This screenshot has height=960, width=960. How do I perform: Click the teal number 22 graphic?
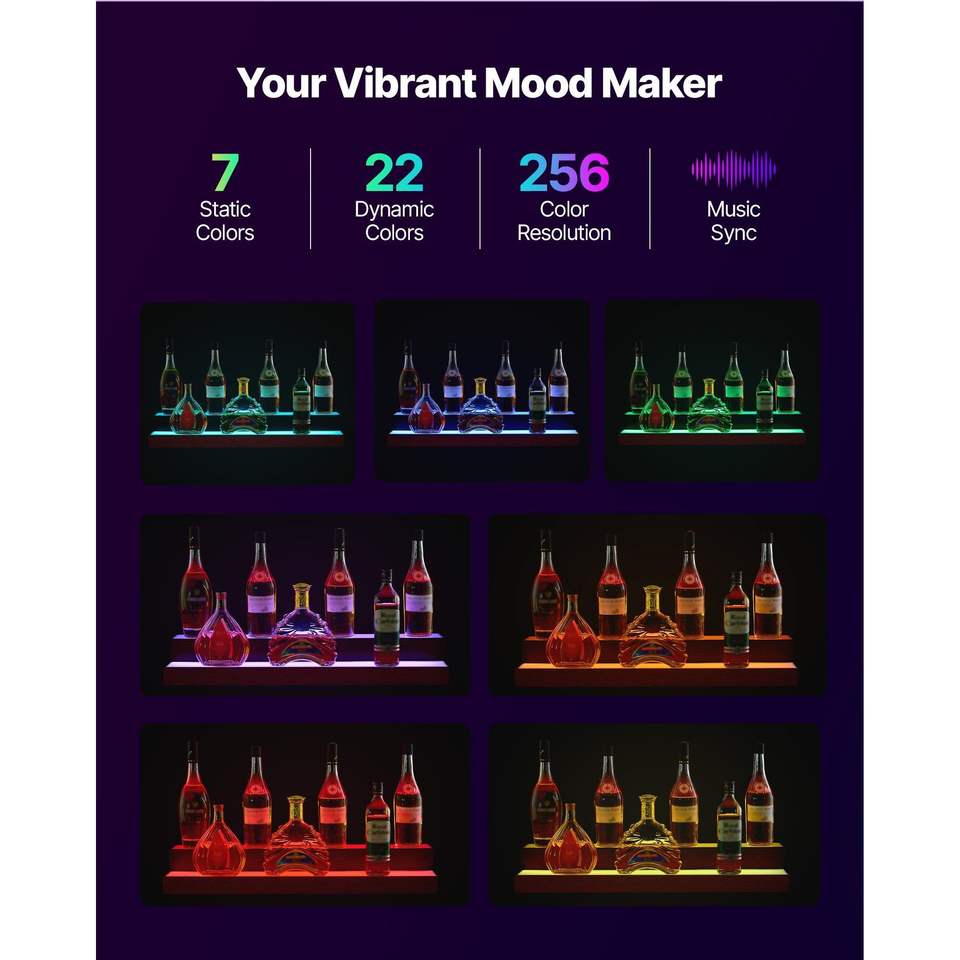tap(394, 172)
